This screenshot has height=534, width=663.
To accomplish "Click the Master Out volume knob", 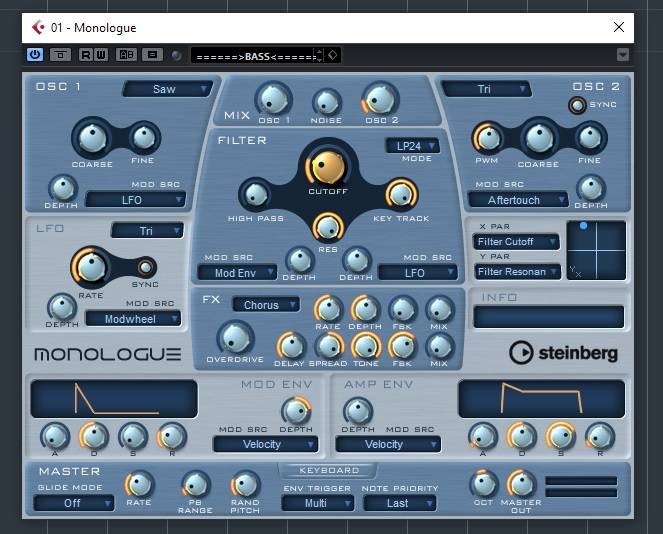I will coord(521,484).
